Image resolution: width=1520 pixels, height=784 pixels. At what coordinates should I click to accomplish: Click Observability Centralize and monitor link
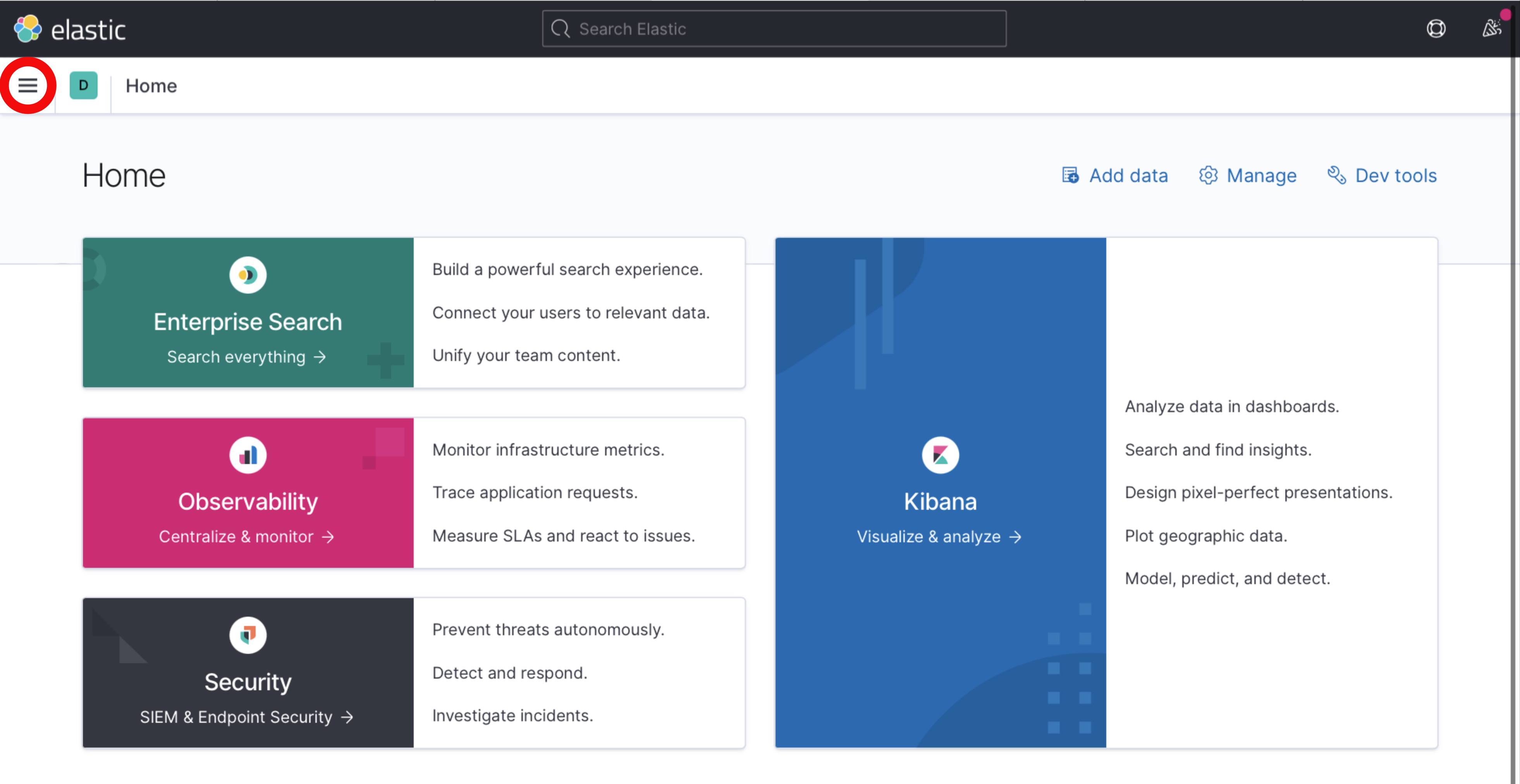click(247, 536)
